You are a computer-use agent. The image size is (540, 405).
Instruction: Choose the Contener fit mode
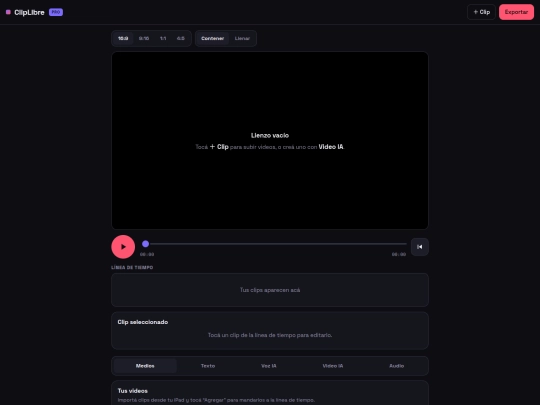pyautogui.click(x=212, y=38)
